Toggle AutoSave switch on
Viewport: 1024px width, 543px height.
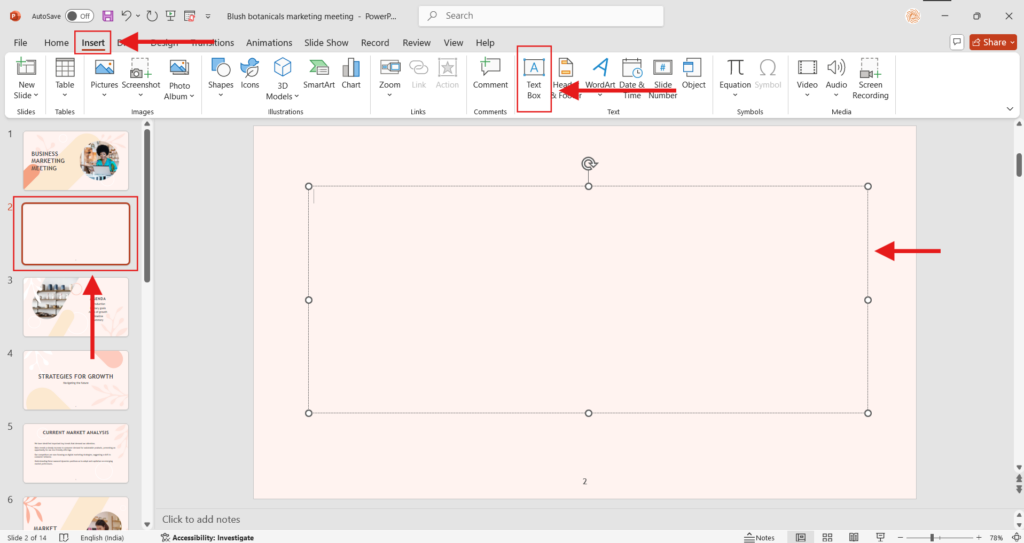click(78, 16)
